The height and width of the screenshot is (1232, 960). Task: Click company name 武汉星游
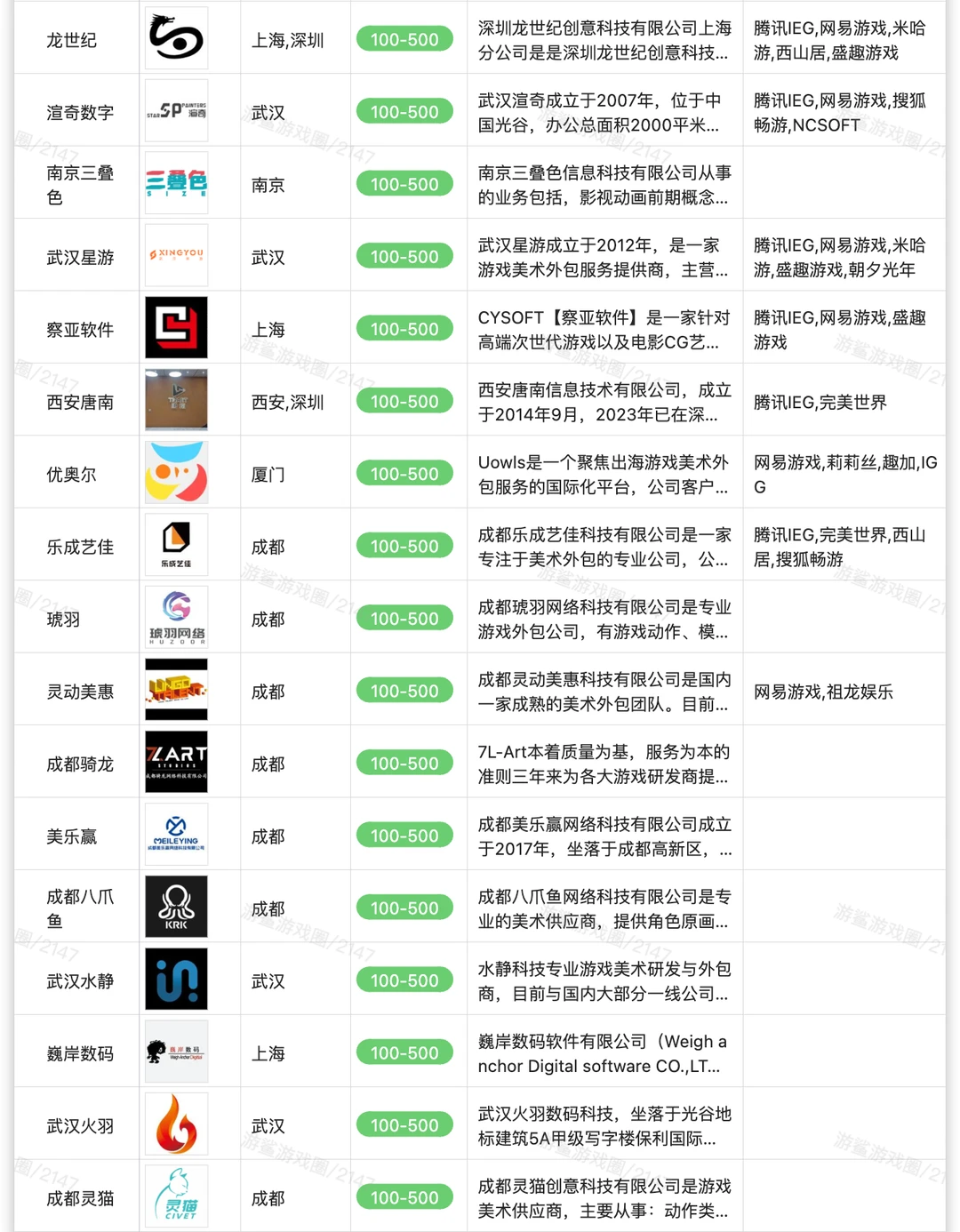(80, 258)
